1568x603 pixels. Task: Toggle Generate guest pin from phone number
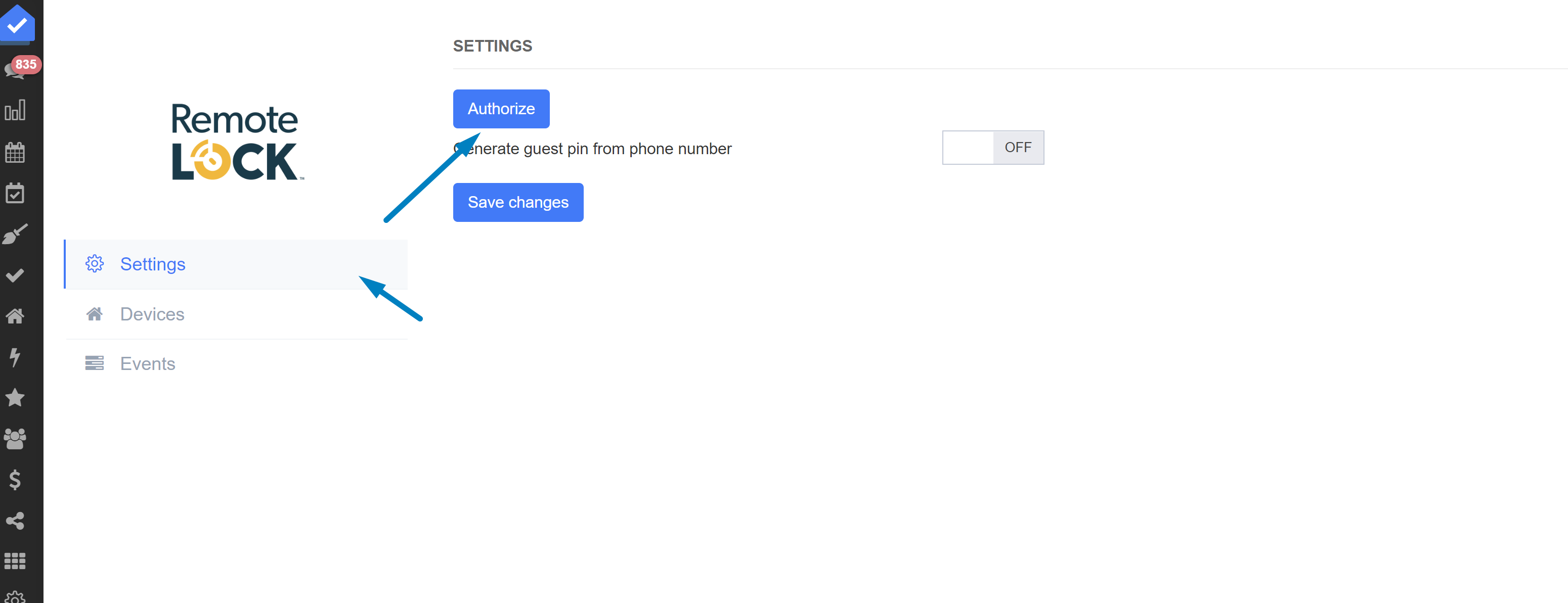(x=992, y=147)
